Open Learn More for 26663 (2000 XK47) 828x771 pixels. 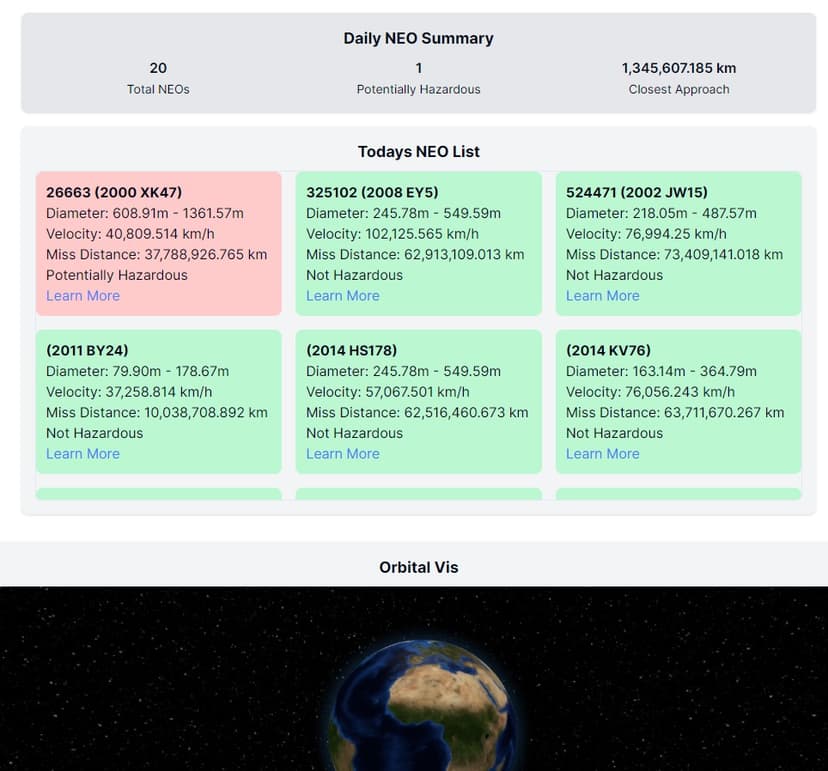pos(82,295)
